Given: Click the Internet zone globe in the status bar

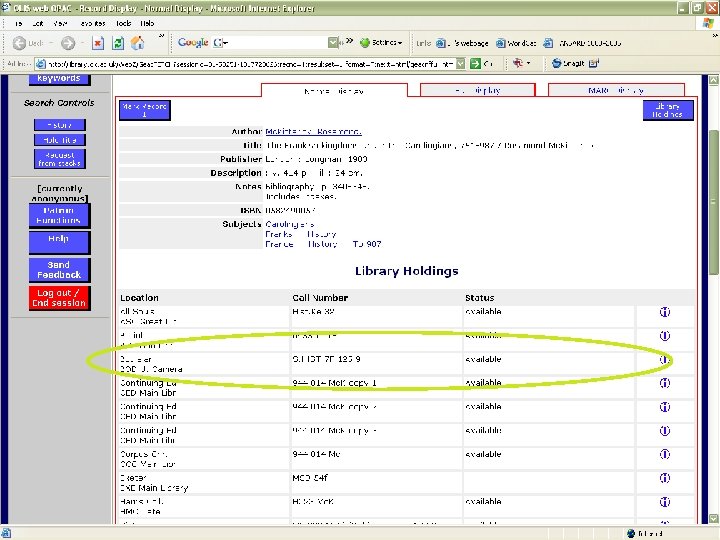Looking at the screenshot, I should pos(631,534).
